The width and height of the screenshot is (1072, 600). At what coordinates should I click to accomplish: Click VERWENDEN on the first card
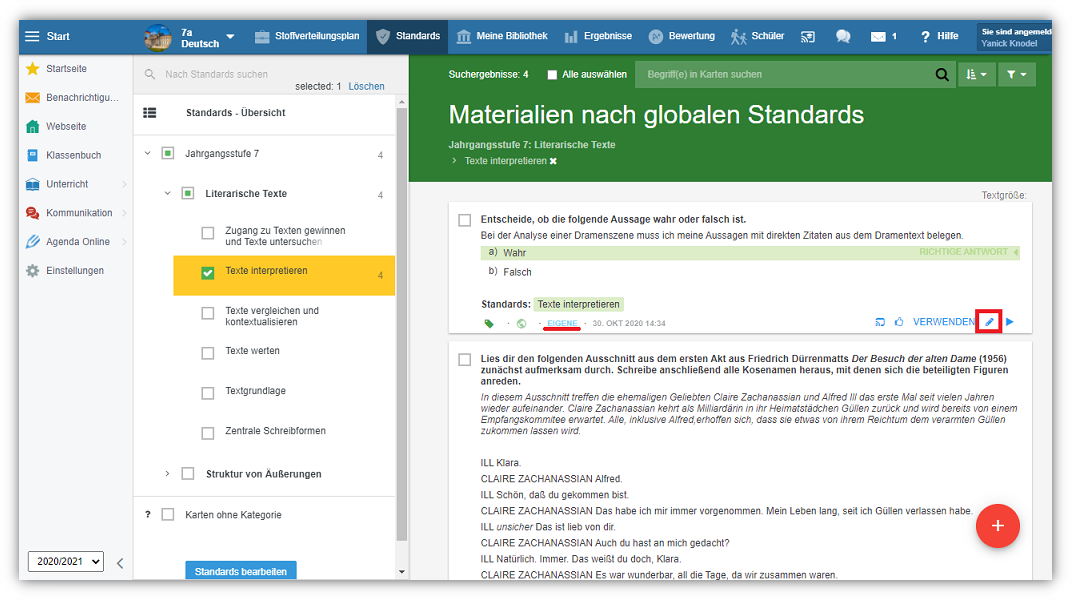(x=943, y=322)
